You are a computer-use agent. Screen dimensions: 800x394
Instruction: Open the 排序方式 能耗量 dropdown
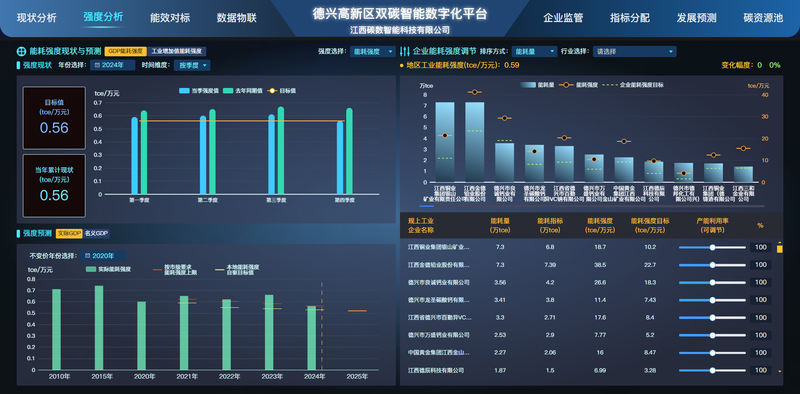point(534,52)
